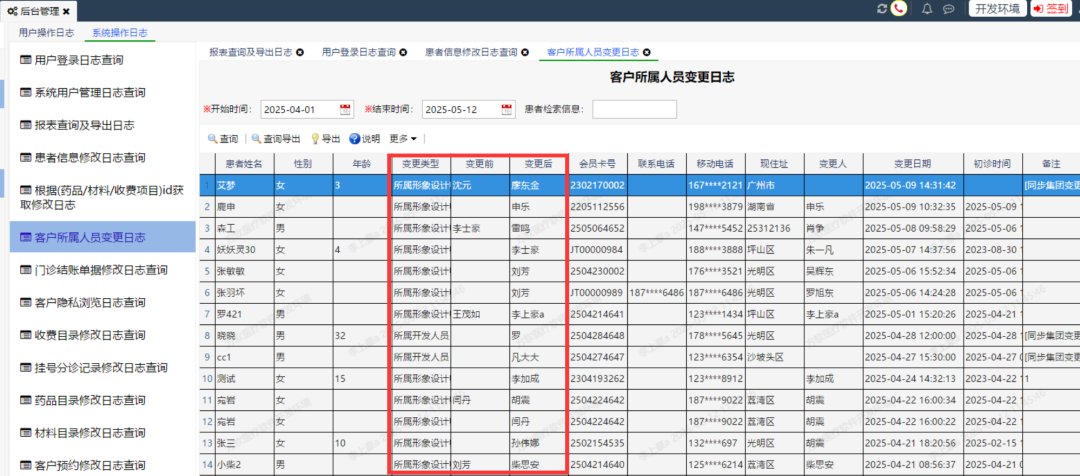Open calendar picker for 结束时间
This screenshot has height=476, width=1080.
[x=507, y=109]
